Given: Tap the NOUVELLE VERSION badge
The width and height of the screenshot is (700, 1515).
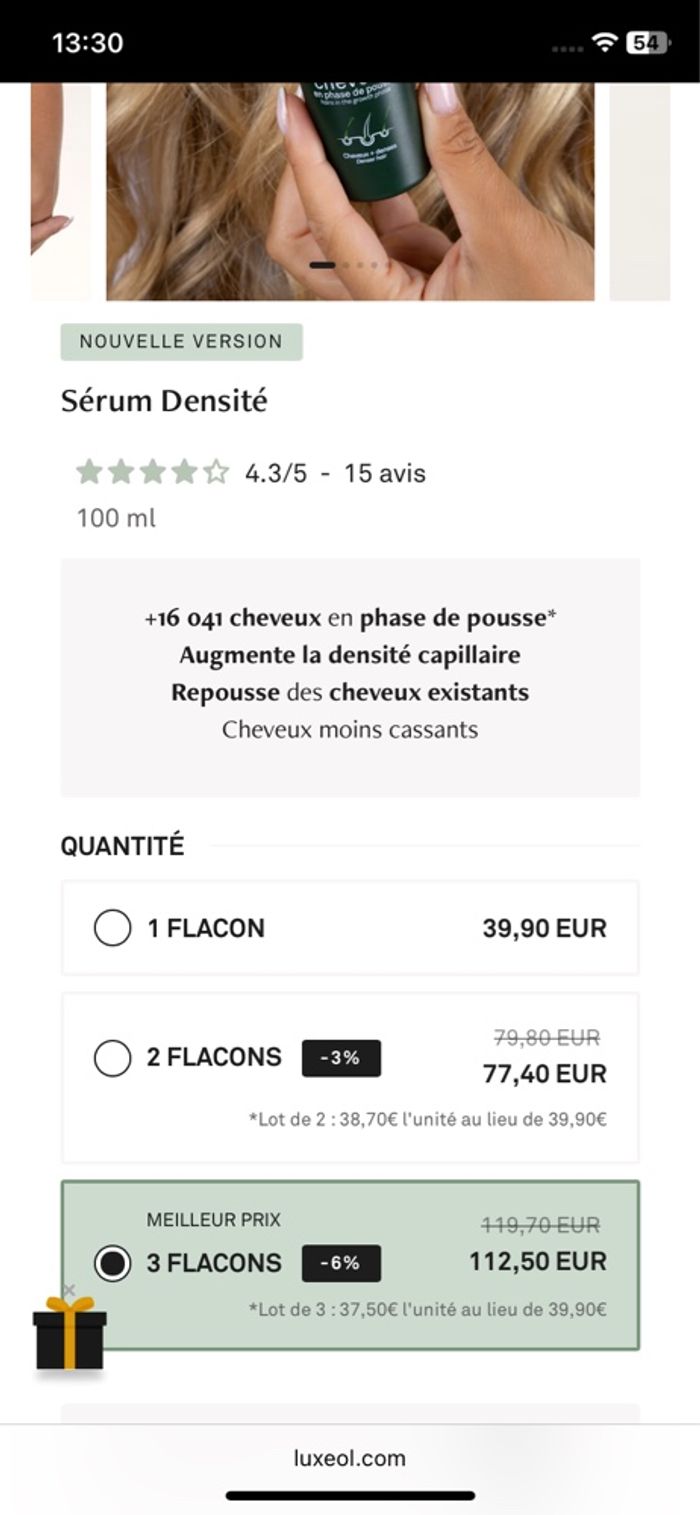Looking at the screenshot, I should [181, 341].
